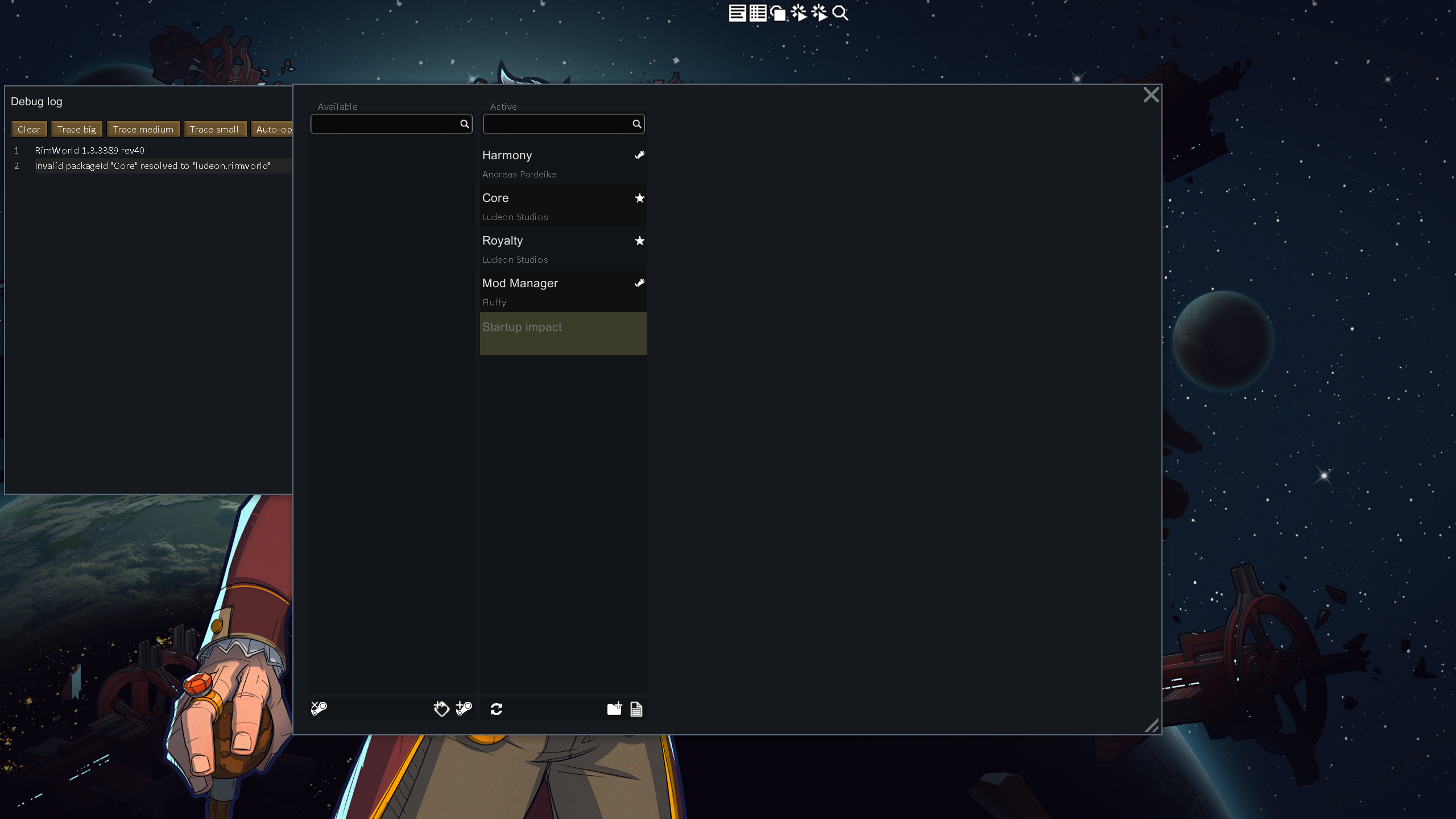1456x819 pixels.
Task: Close the Mod Manager window
Action: [x=1151, y=95]
